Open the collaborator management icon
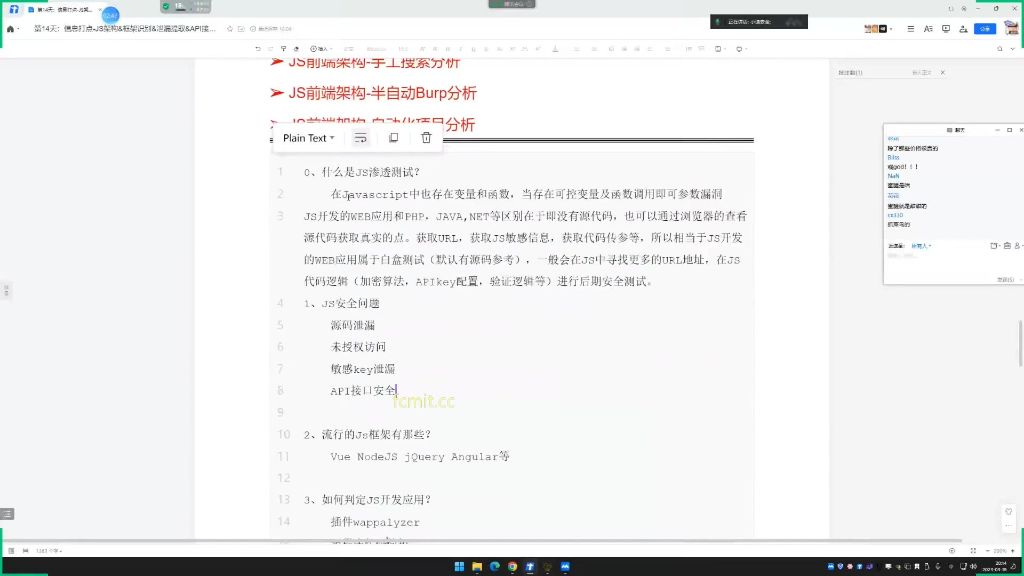This screenshot has width=1024, height=576. (x=963, y=29)
